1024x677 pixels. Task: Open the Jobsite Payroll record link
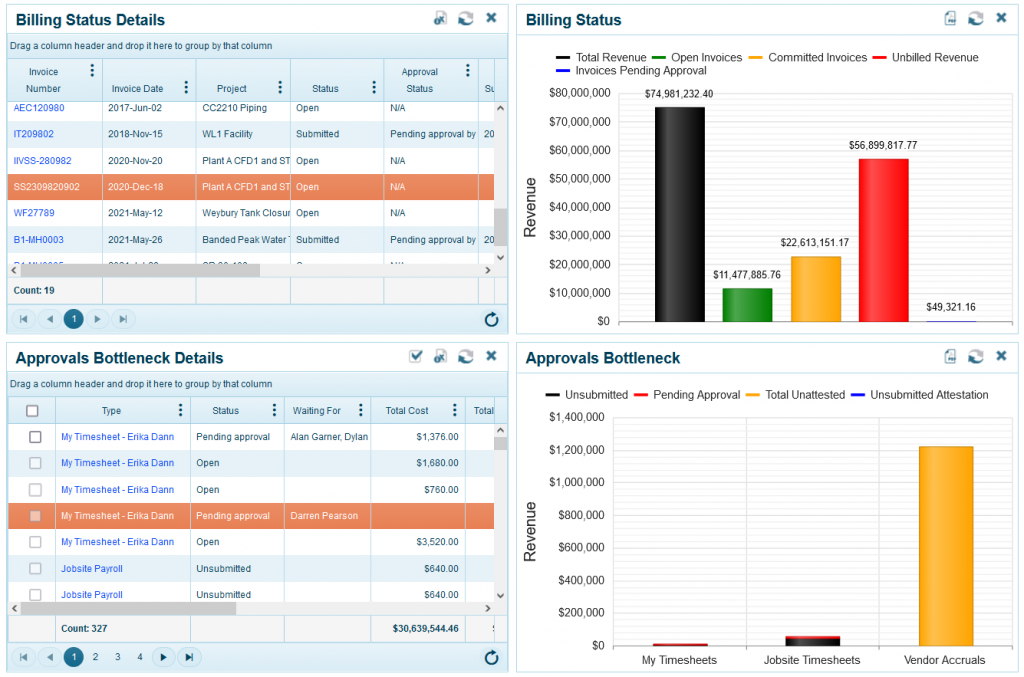coord(90,567)
